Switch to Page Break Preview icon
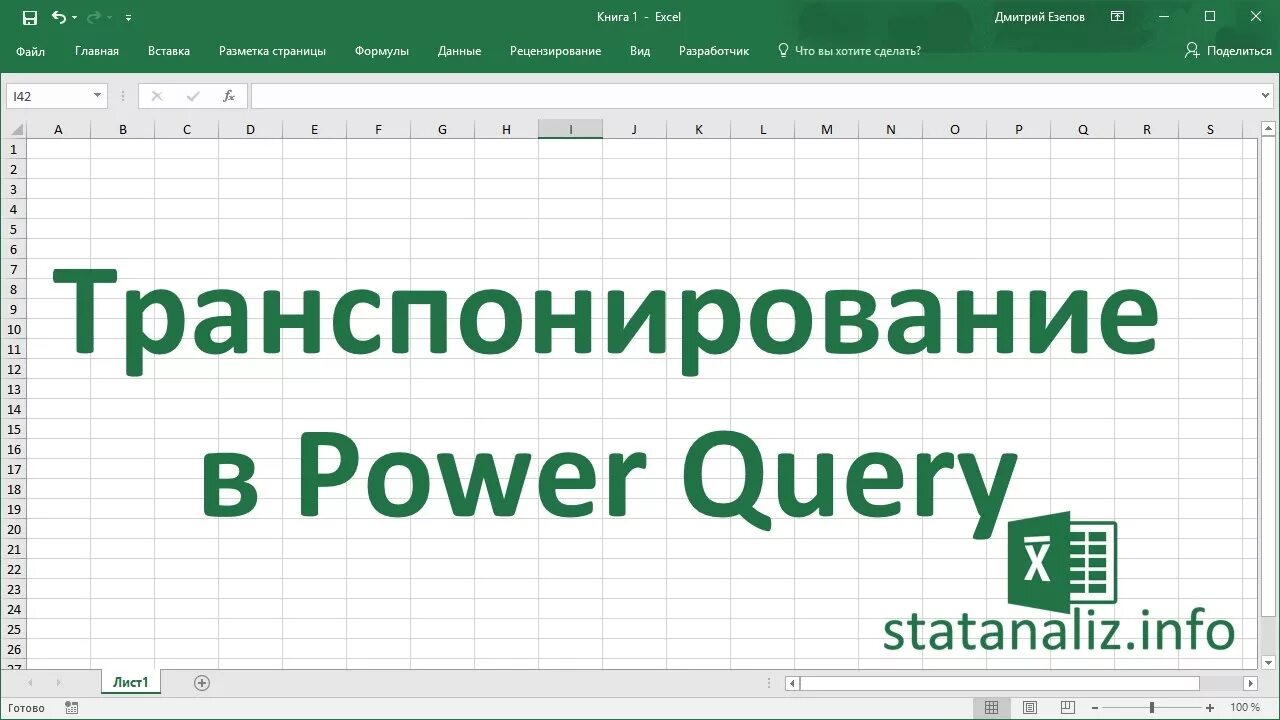The width and height of the screenshot is (1280, 720). 1069,708
